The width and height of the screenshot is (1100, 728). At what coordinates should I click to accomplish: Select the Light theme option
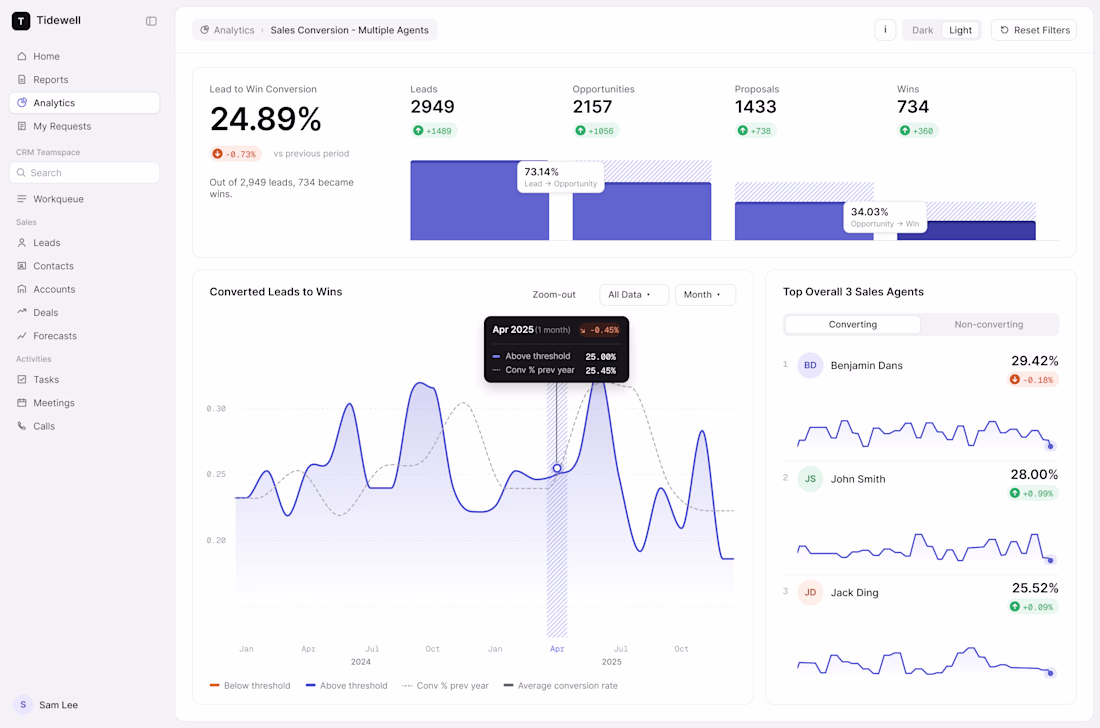(x=960, y=30)
